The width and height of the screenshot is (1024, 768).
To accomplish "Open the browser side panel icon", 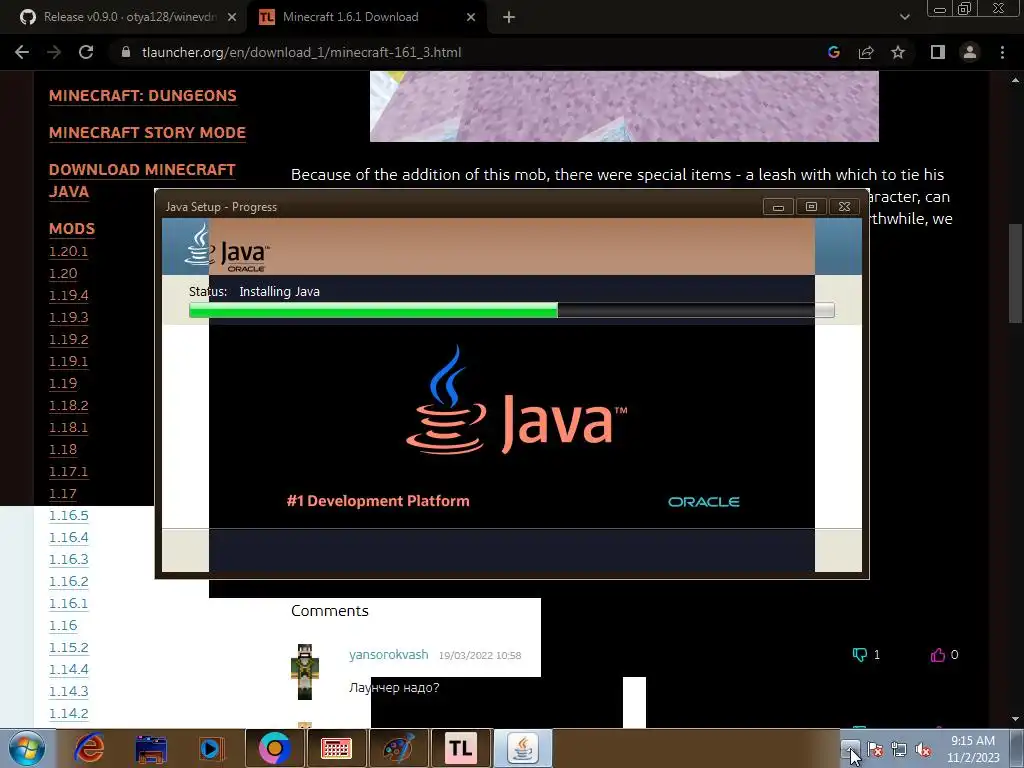I will click(x=938, y=52).
